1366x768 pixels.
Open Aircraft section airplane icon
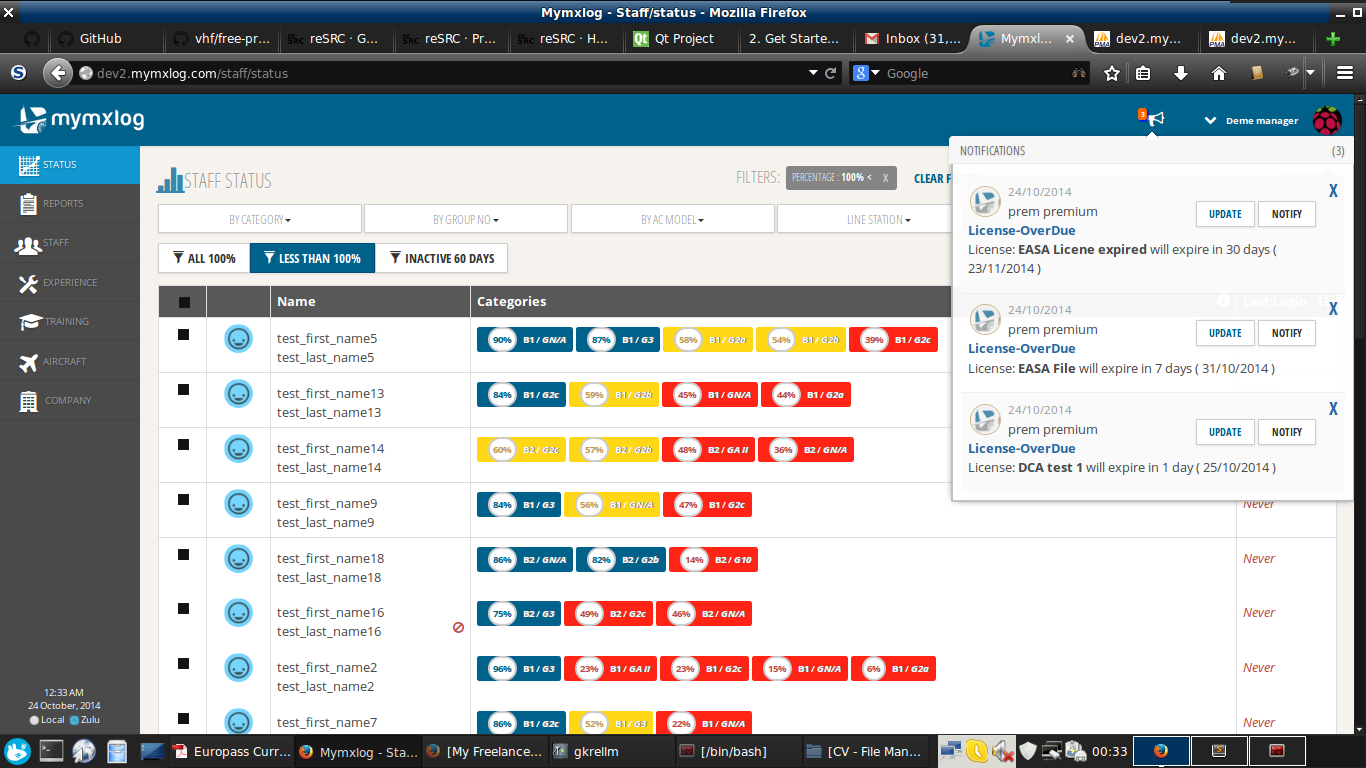[x=28, y=362]
